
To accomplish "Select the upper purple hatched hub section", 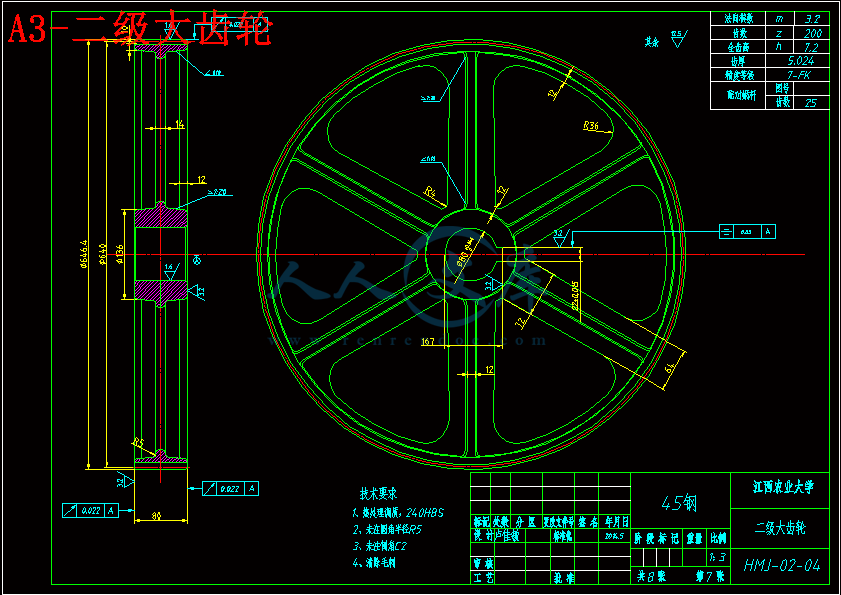I will 160,218.
